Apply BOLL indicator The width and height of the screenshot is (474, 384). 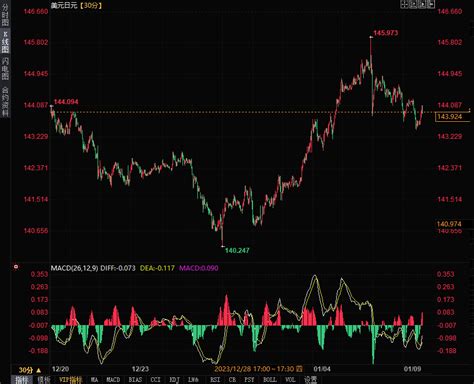point(270,379)
